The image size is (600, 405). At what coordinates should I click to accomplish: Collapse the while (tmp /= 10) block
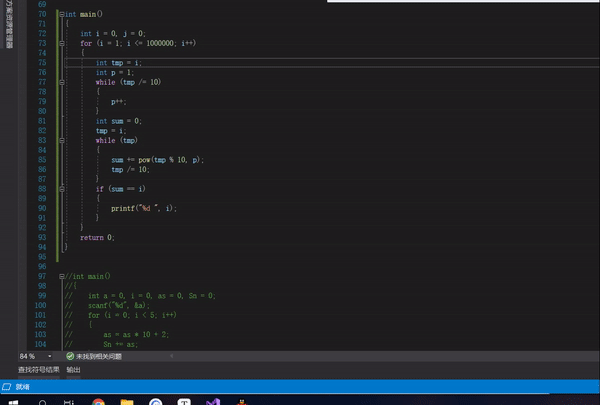tap(62, 82)
